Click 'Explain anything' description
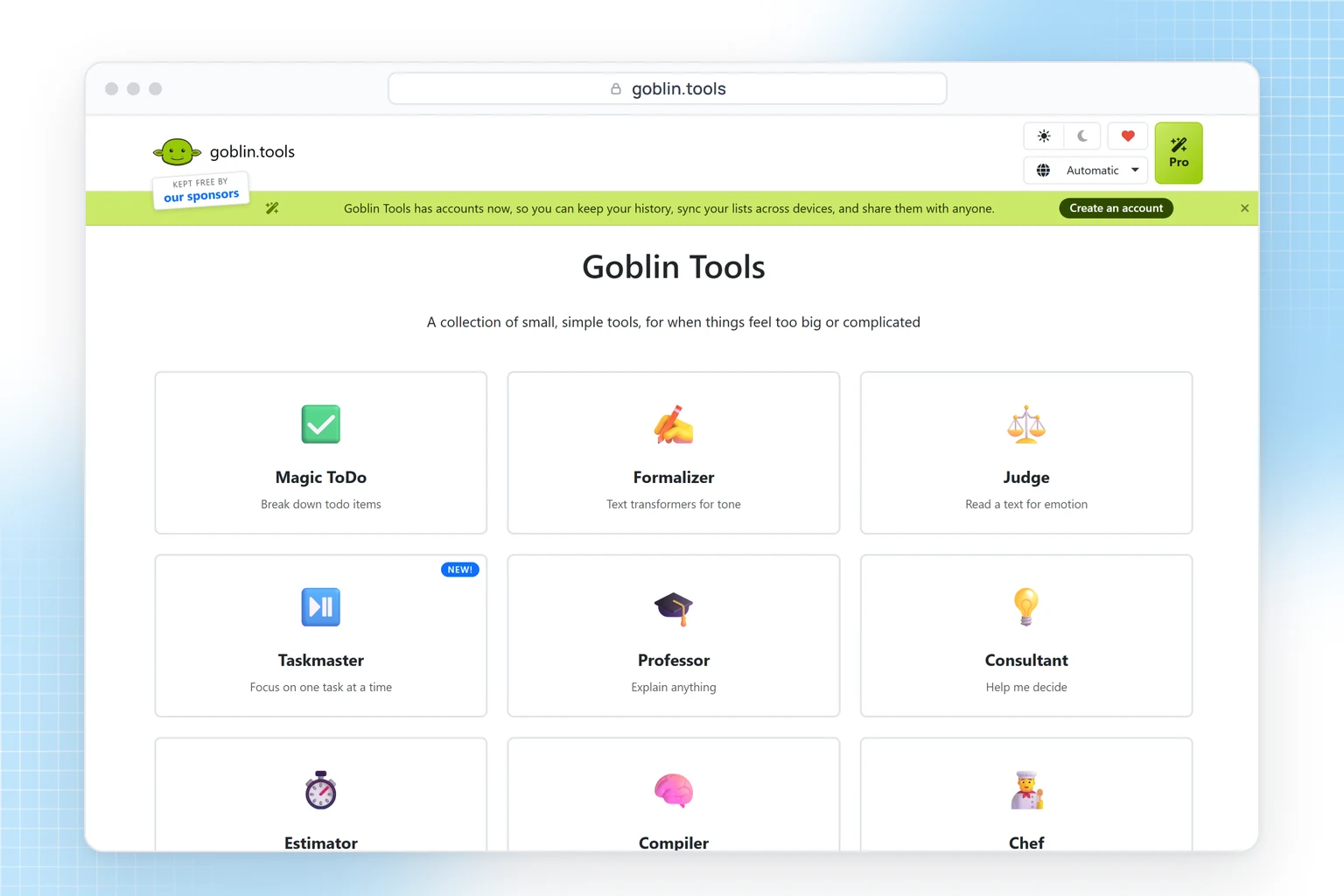 click(x=674, y=688)
